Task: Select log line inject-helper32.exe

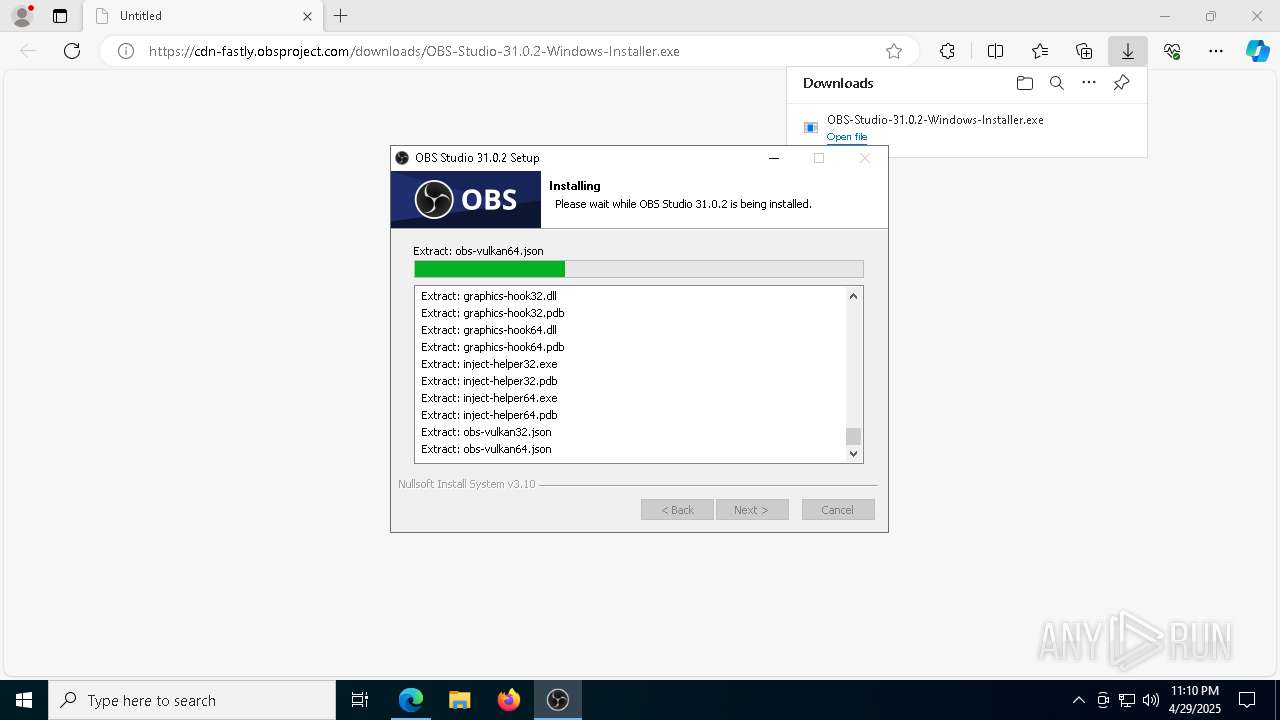Action: (x=489, y=364)
